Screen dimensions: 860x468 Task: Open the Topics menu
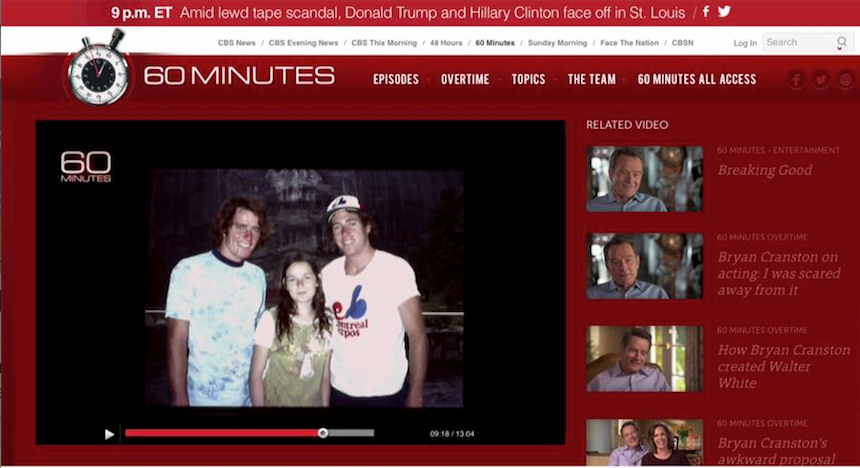pyautogui.click(x=528, y=80)
